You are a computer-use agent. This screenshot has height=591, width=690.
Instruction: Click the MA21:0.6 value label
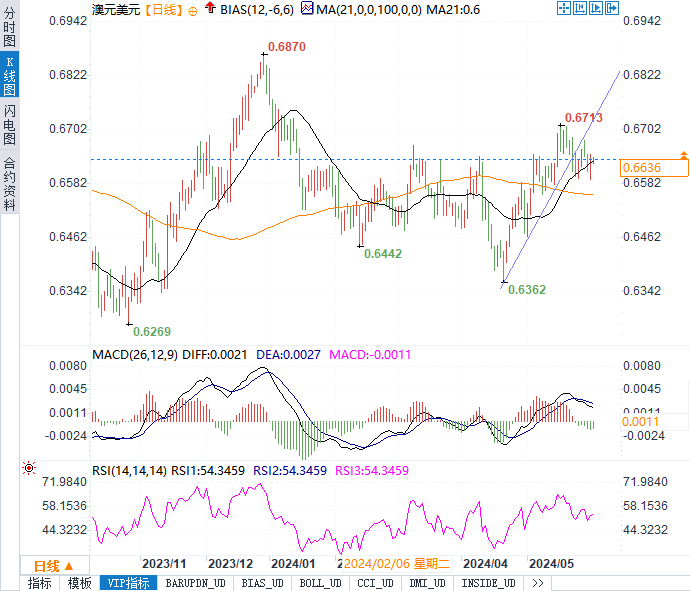click(x=453, y=10)
